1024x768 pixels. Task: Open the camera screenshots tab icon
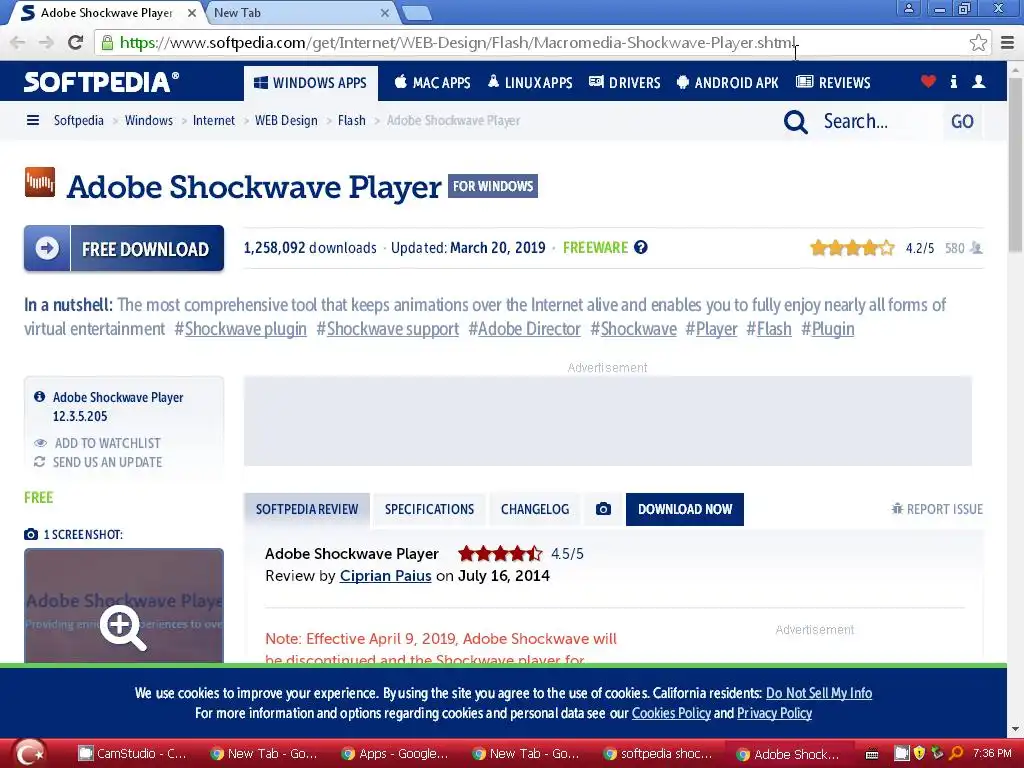click(x=603, y=509)
